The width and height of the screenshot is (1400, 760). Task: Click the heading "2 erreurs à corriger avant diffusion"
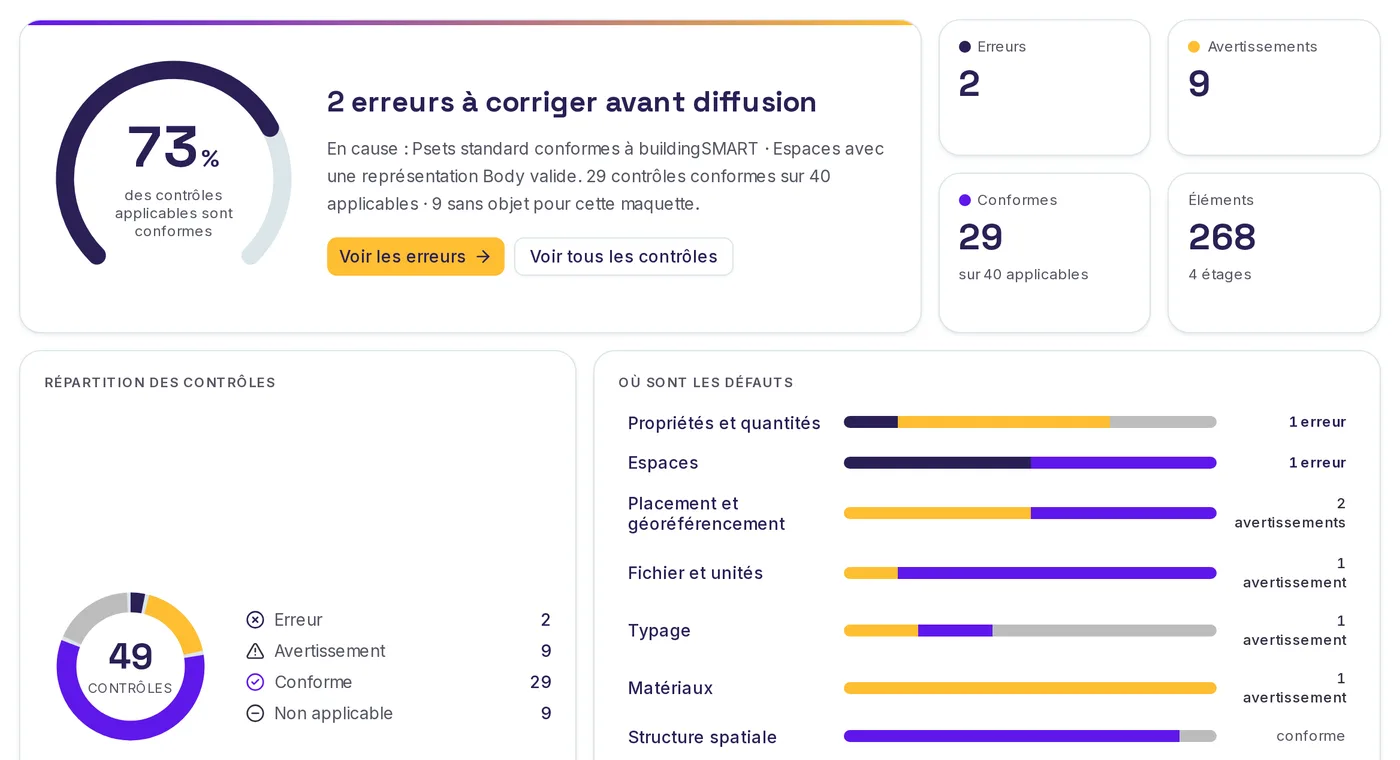point(572,102)
